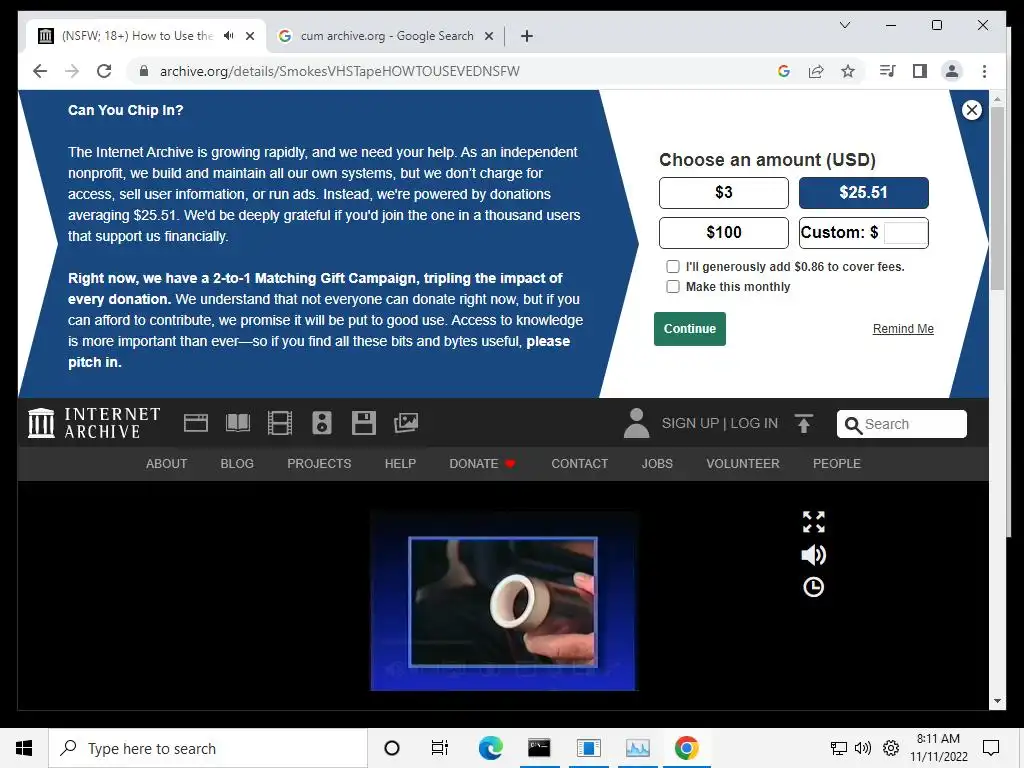Toggle fullscreen on the video player
Viewport: 1024px width, 768px height.
pos(814,522)
